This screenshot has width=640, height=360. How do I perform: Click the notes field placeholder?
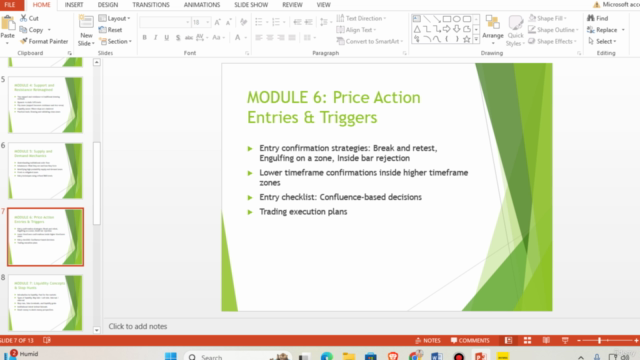138,327
